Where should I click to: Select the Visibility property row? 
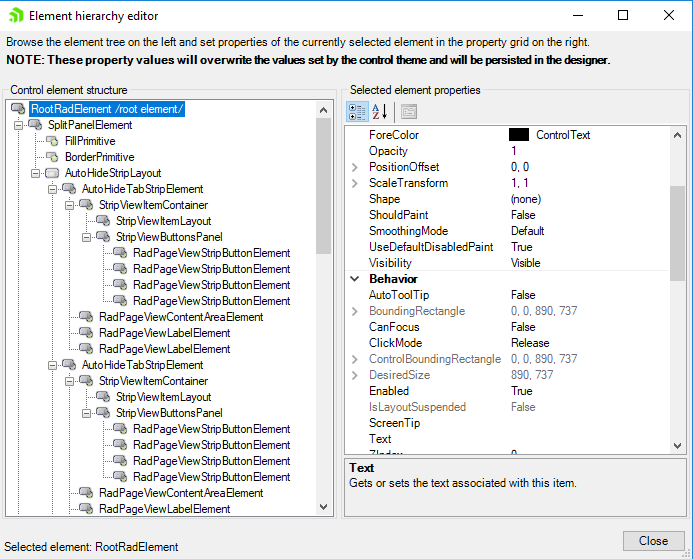(x=507, y=262)
